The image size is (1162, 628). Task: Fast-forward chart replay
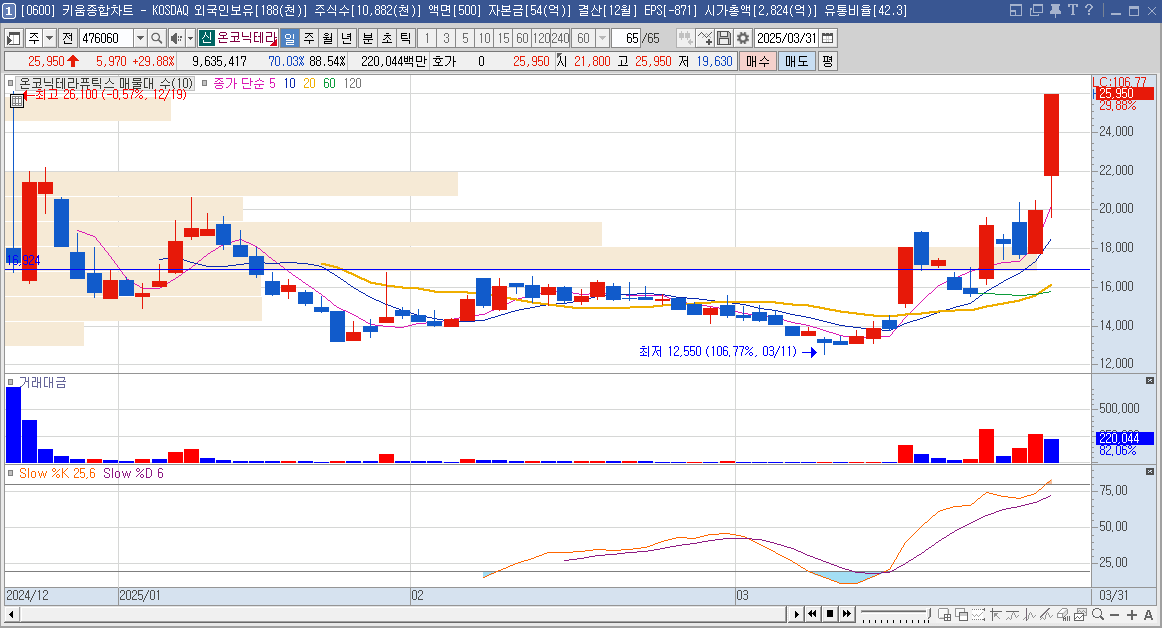point(847,614)
